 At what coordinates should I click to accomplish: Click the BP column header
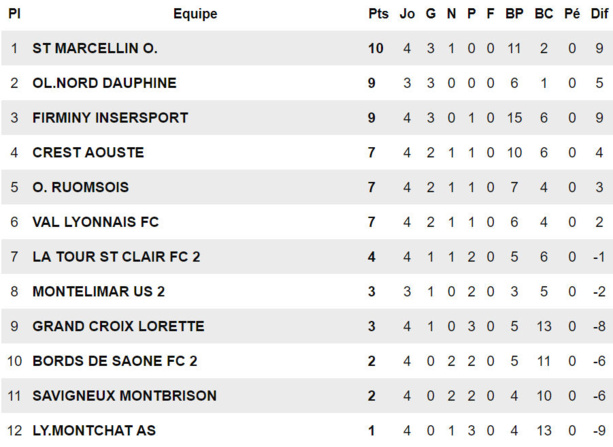[514, 14]
